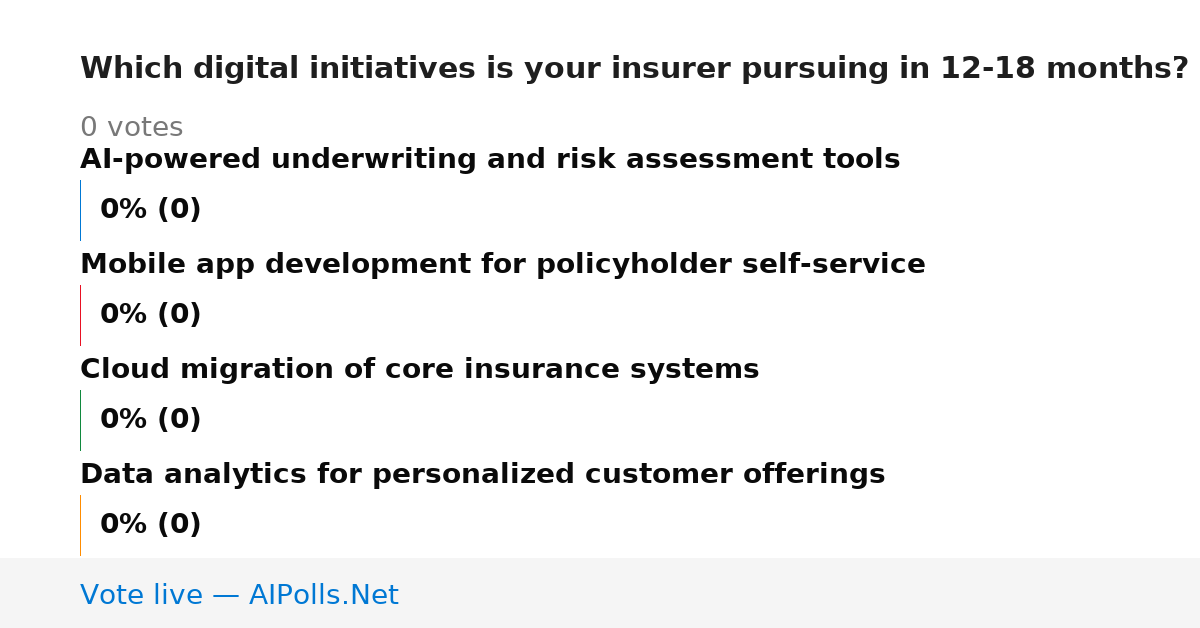The width and height of the screenshot is (1200, 628).
Task: Click the '0 votes' total count
Action: pyautogui.click(x=131, y=128)
